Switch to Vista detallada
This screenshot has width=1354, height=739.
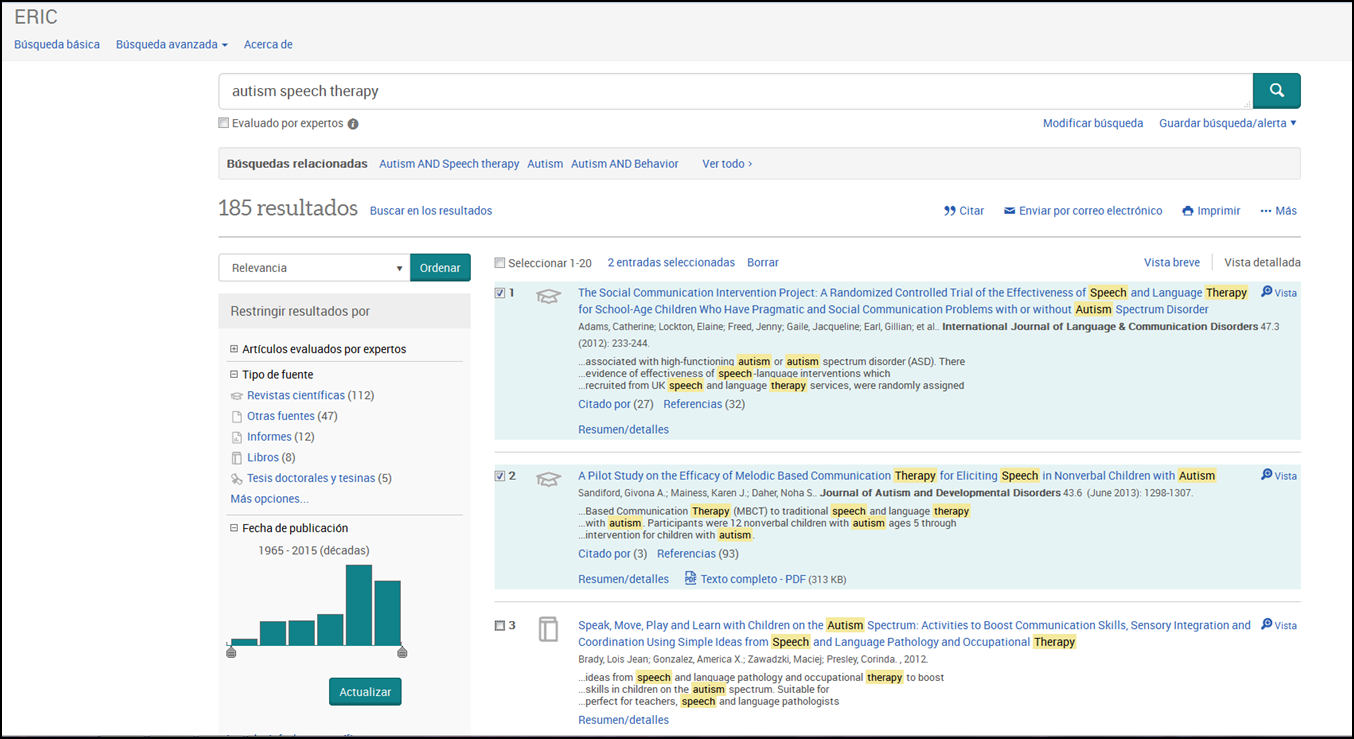[x=1262, y=262]
